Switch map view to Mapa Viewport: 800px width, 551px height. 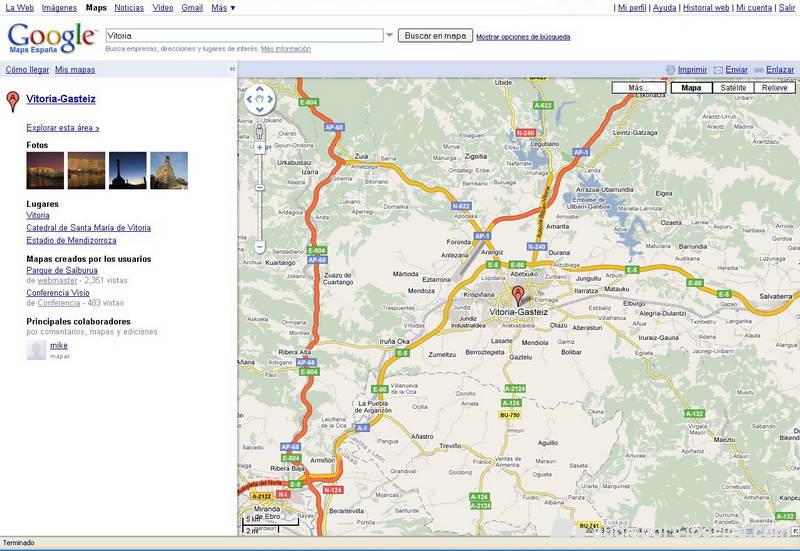(691, 88)
